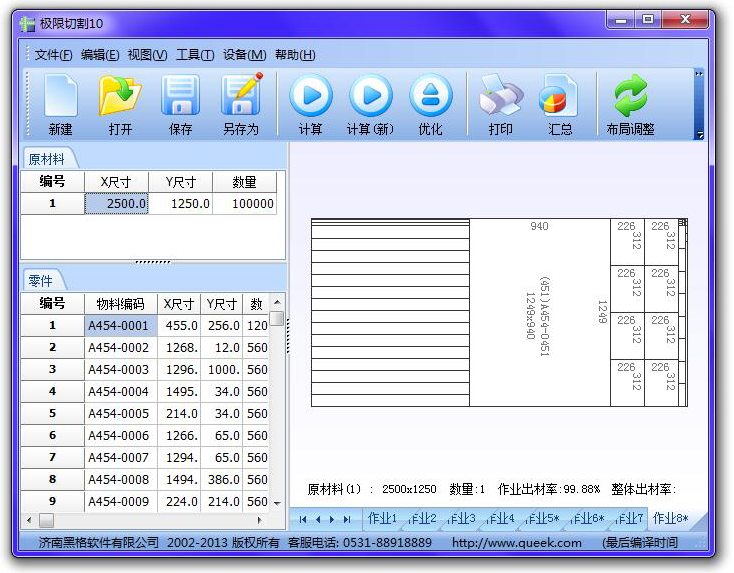Run the 计算(新) play icon

point(371,96)
